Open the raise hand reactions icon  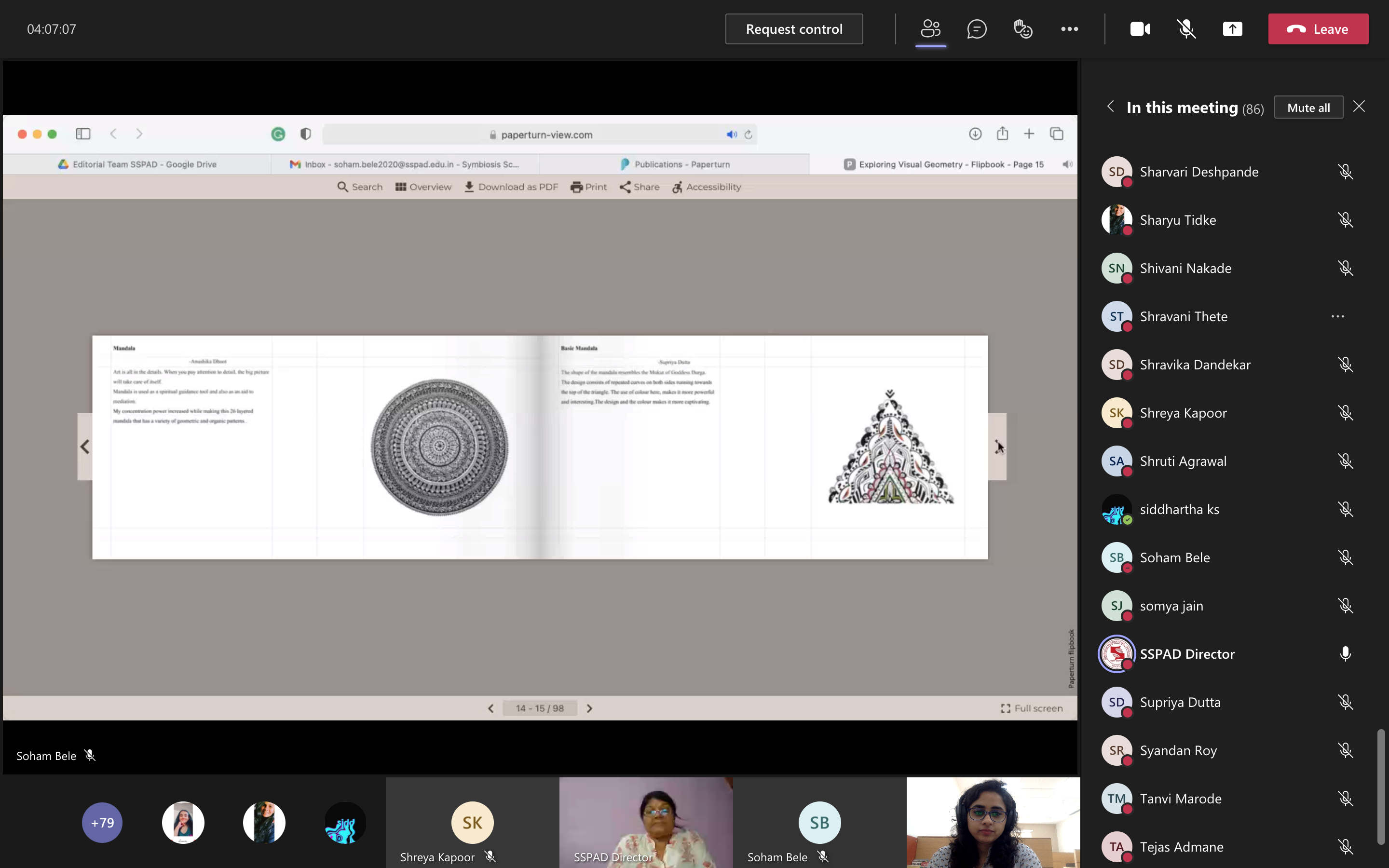pyautogui.click(x=1023, y=29)
